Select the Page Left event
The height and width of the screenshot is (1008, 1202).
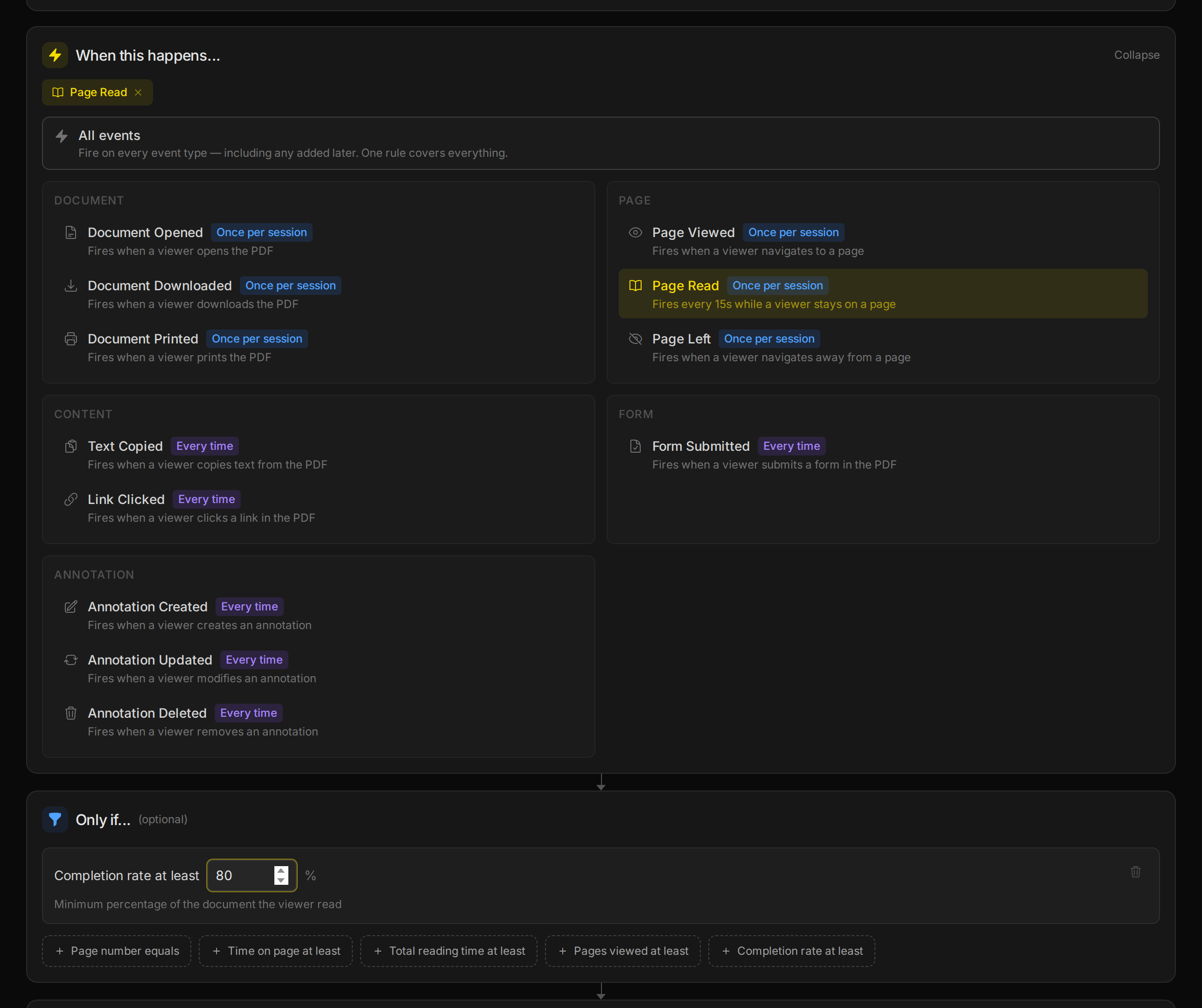point(883,348)
